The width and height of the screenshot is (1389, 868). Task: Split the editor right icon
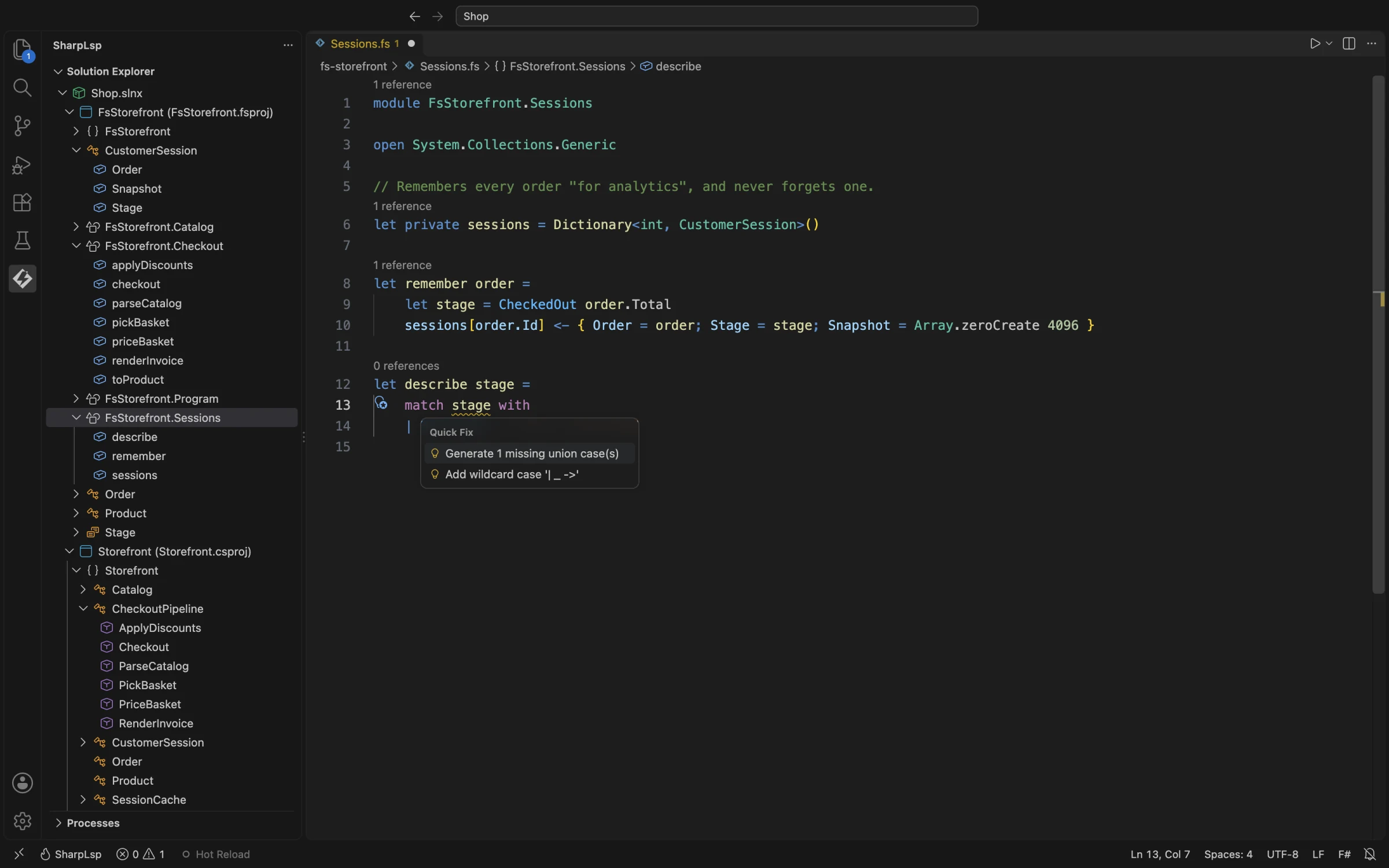(x=1349, y=44)
